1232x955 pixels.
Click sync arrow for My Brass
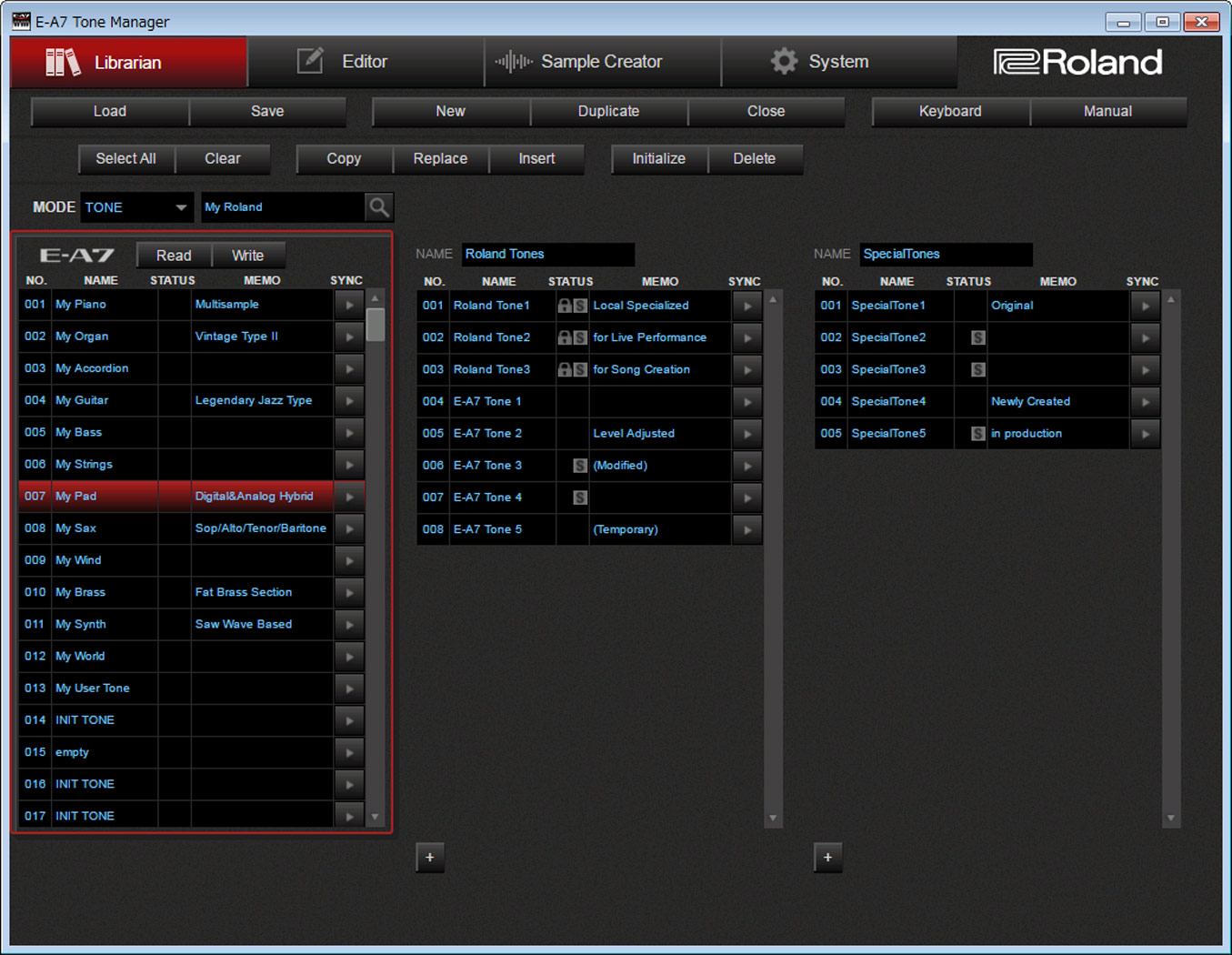pyautogui.click(x=350, y=592)
